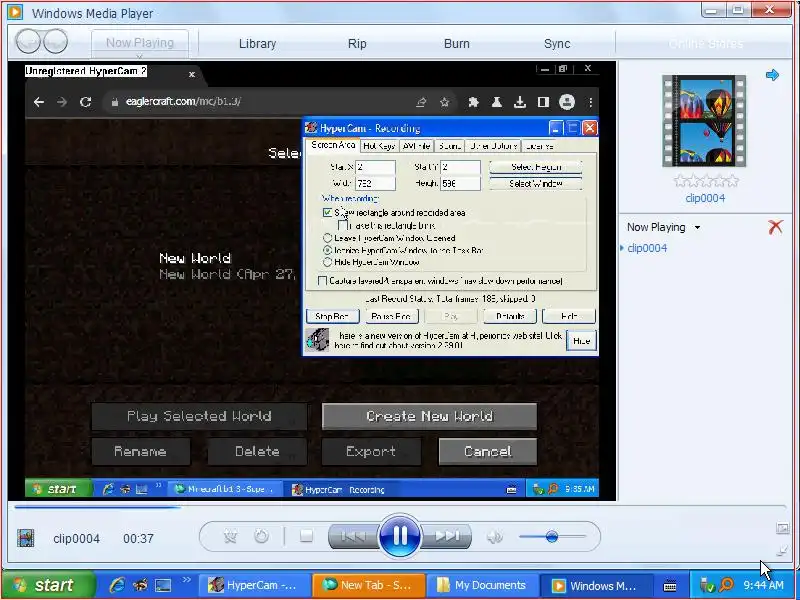
Task: Switch to HyperCam taskbar button
Action: click(x=254, y=585)
